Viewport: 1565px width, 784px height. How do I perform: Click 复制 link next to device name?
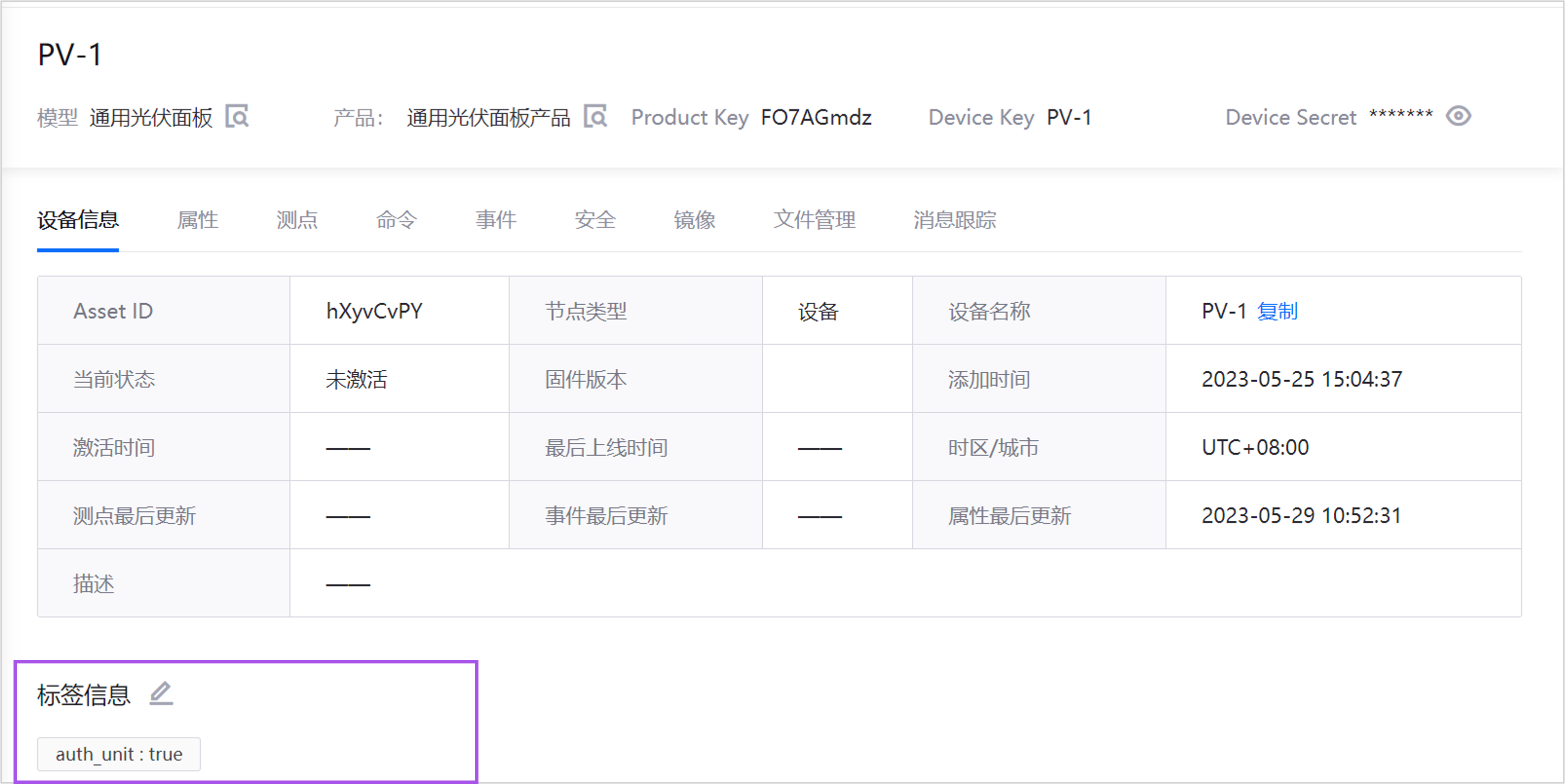[x=1277, y=312]
